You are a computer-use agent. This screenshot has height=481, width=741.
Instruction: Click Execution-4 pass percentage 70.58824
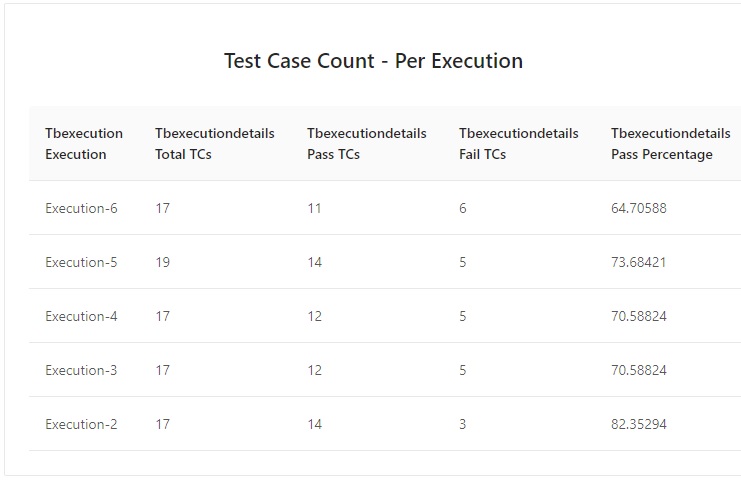click(639, 316)
